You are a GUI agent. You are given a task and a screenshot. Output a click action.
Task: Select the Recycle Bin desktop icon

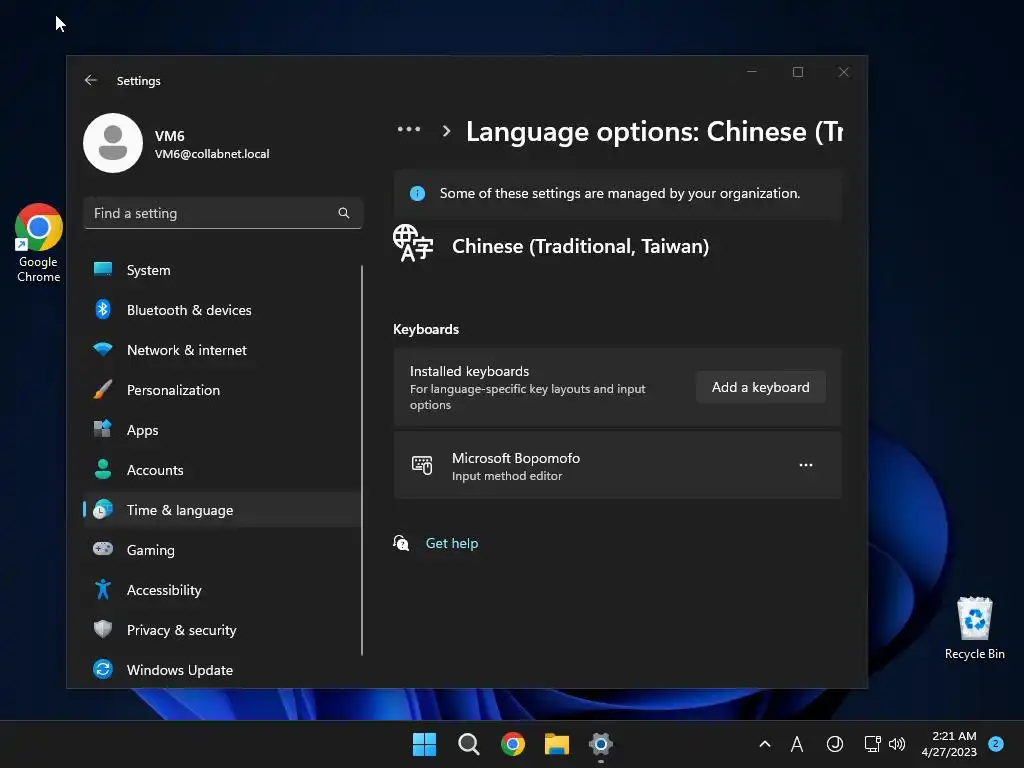(x=974, y=628)
